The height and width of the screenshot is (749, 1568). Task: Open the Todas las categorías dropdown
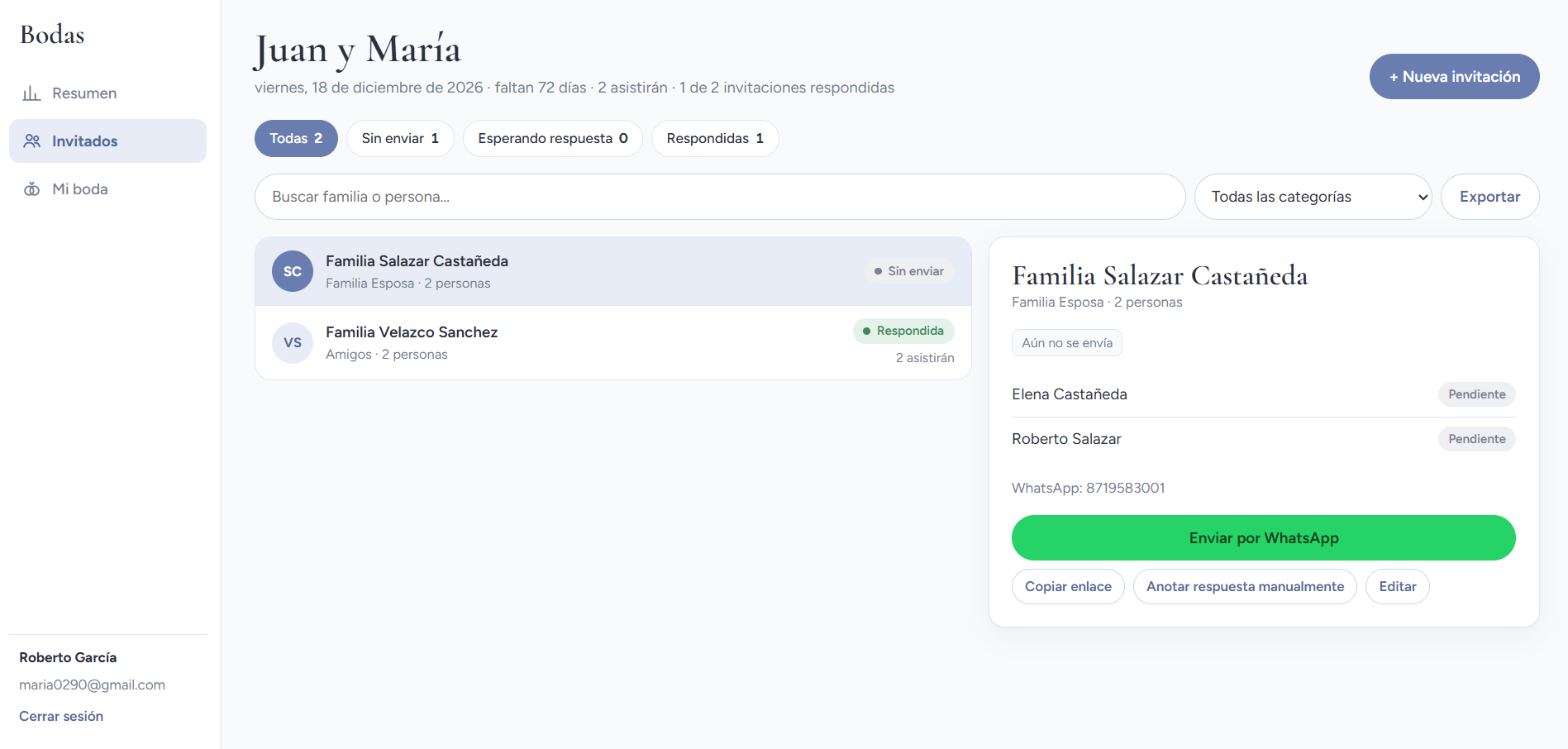[x=1313, y=197]
